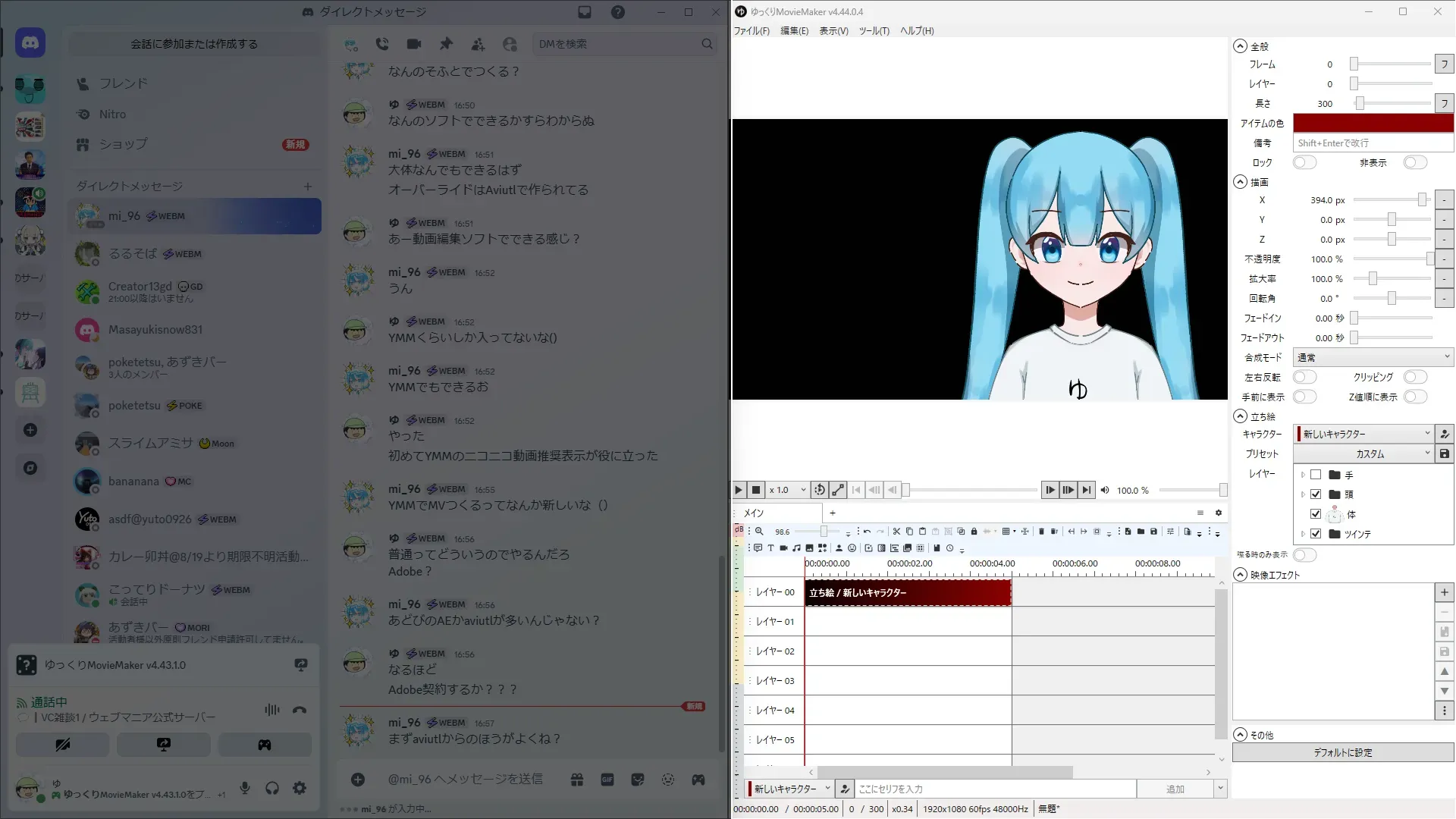
Task: Select the メイン timeline tab
Action: pyautogui.click(x=754, y=513)
